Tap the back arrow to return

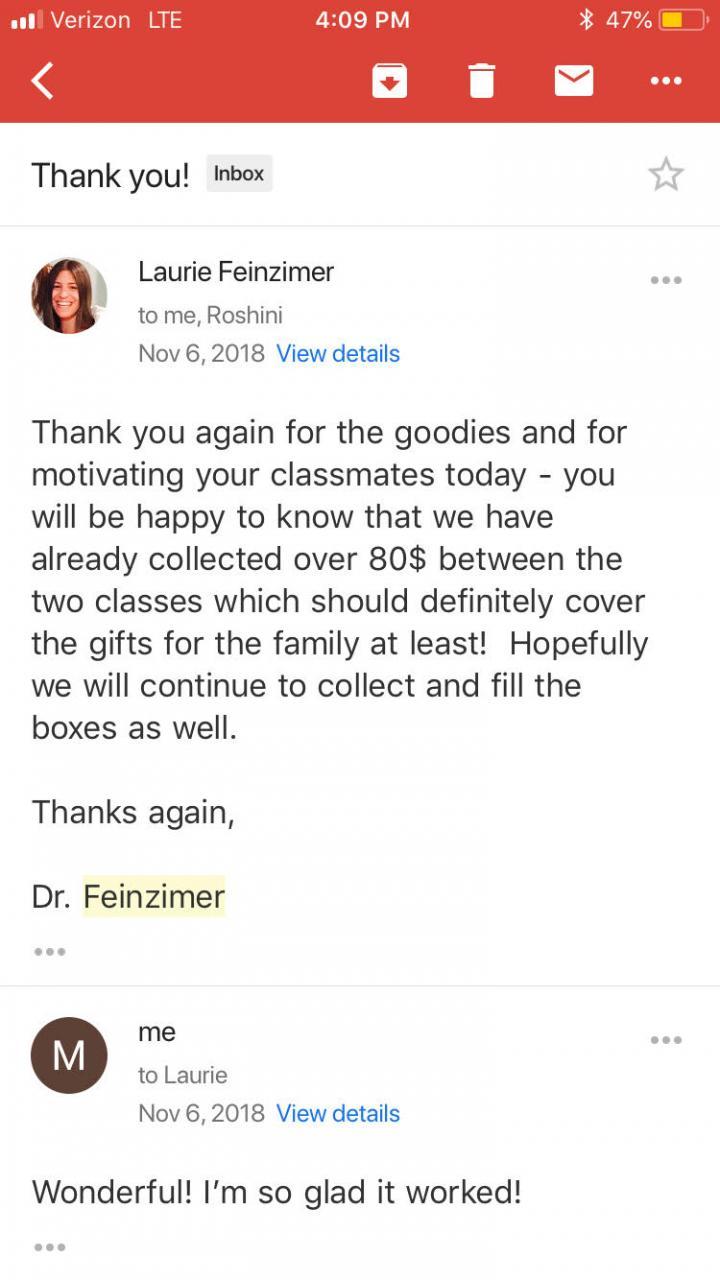(x=43, y=80)
